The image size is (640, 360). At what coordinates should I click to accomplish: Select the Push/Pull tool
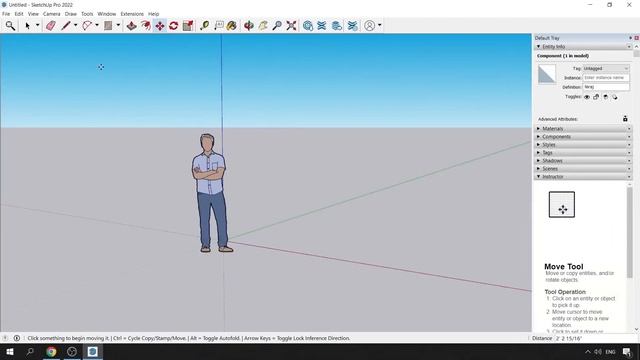131,26
